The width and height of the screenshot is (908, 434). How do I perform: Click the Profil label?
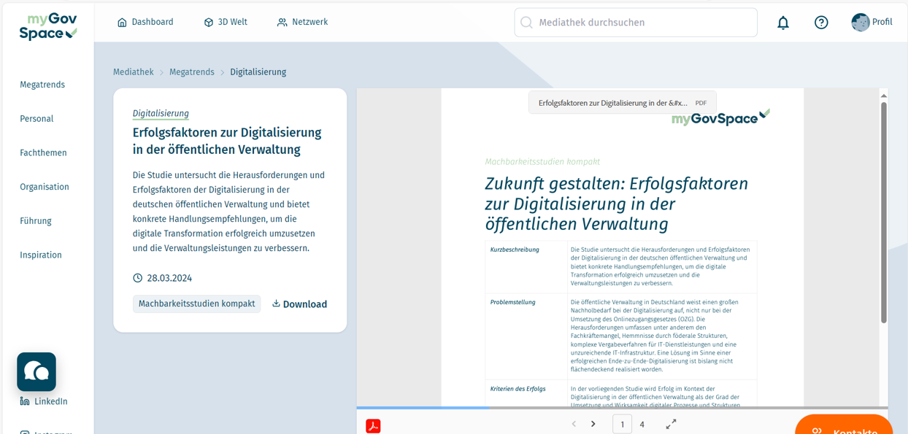(883, 22)
